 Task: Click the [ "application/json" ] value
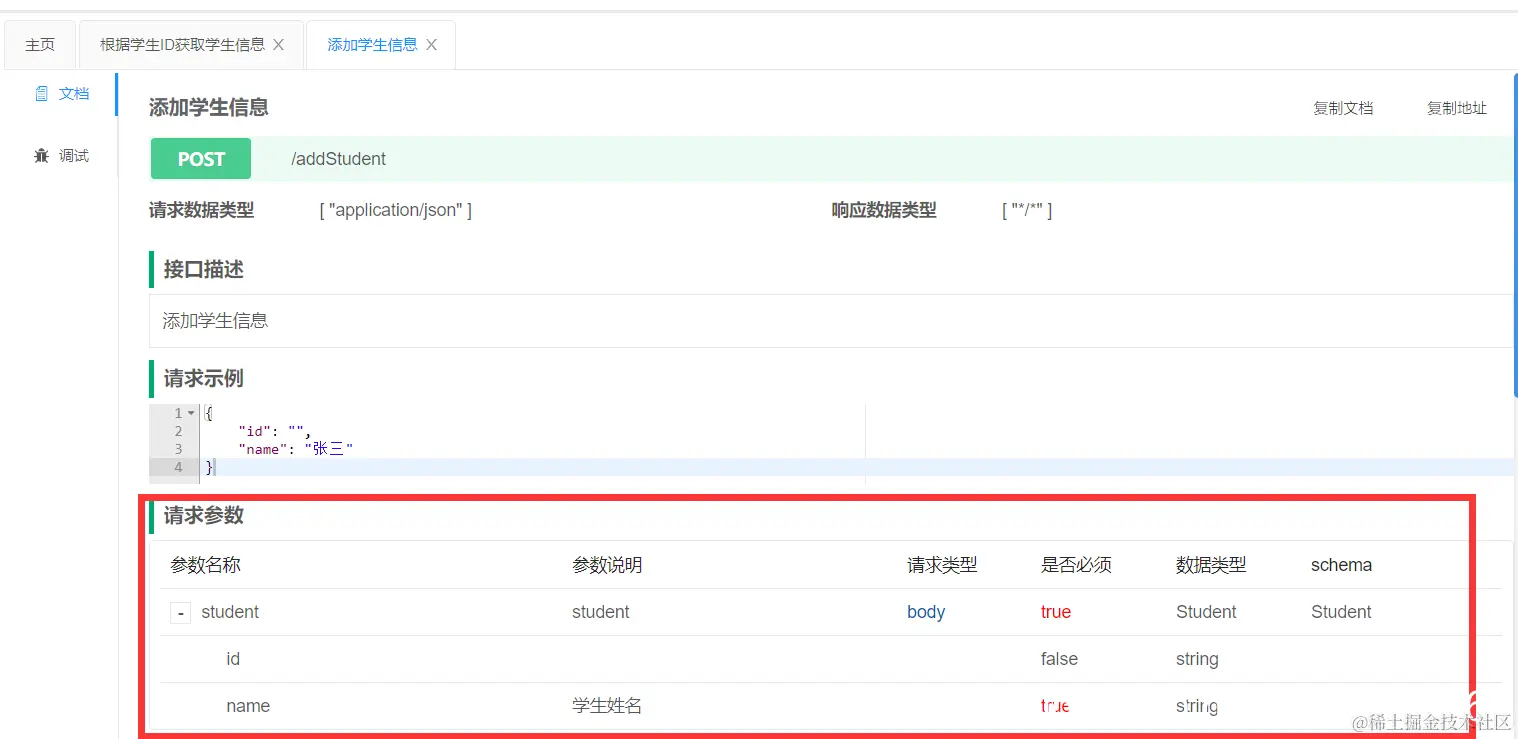tap(396, 210)
